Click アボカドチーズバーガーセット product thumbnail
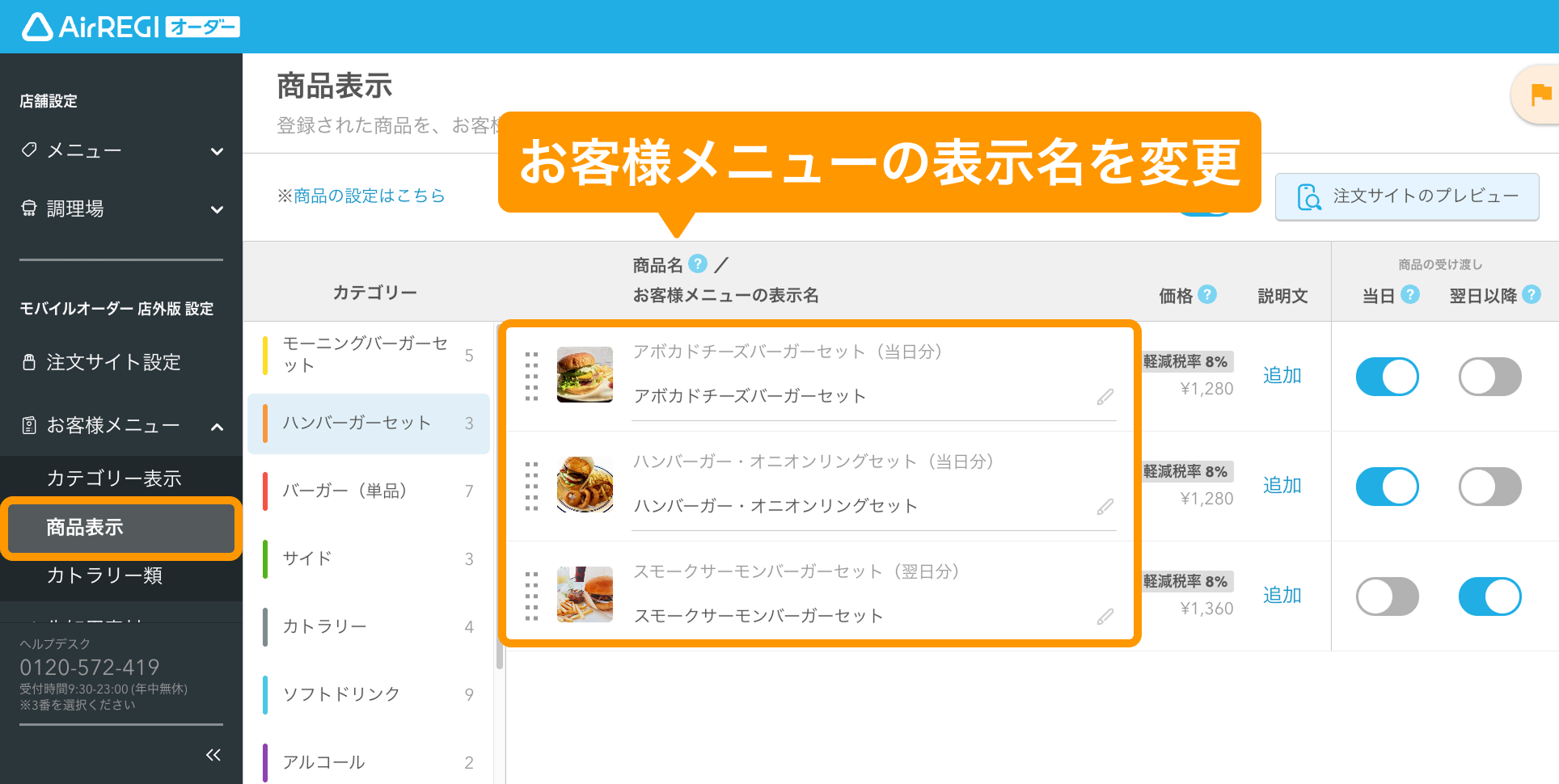The width and height of the screenshot is (1559, 784). (585, 375)
